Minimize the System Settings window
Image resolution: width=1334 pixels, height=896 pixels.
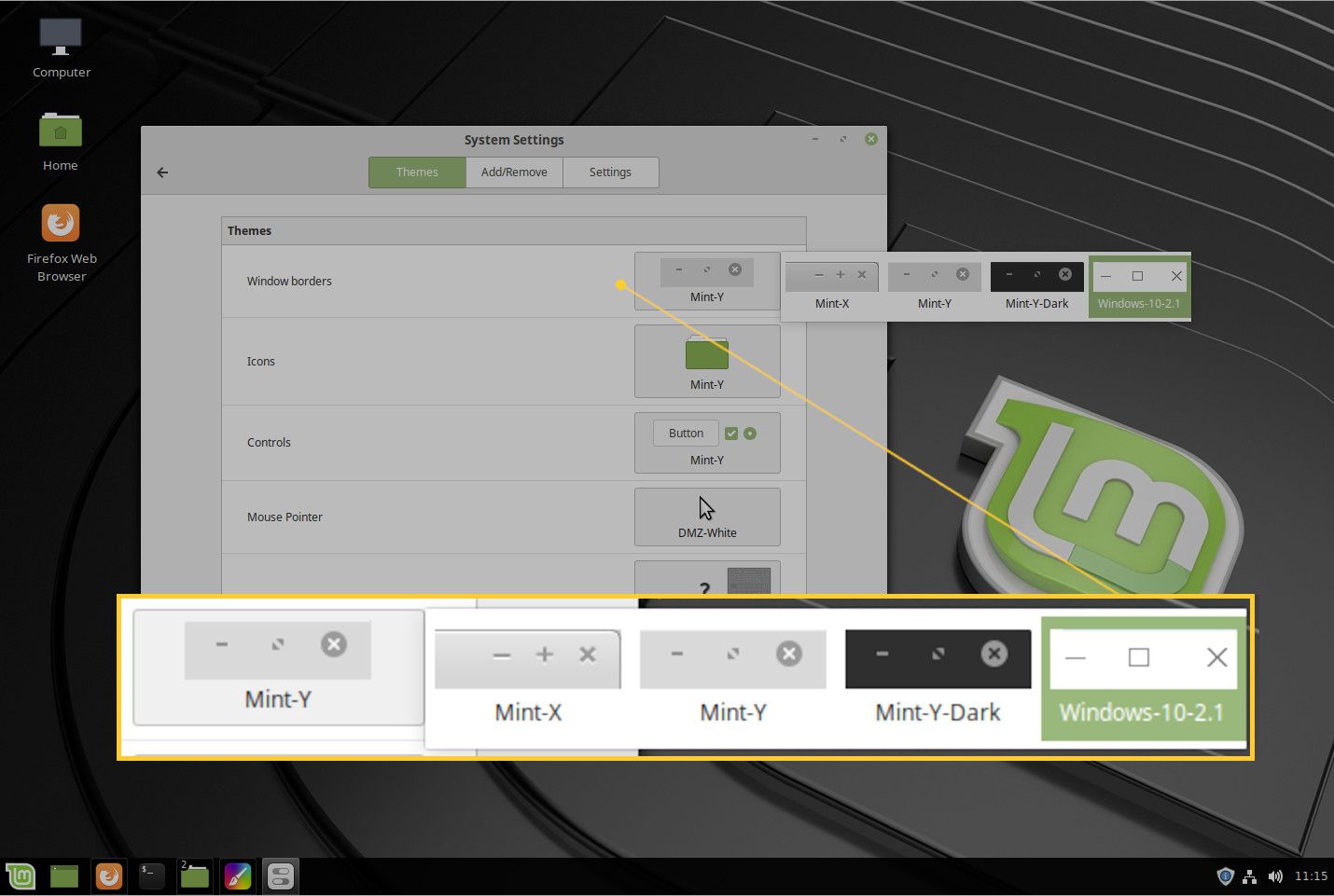(815, 139)
